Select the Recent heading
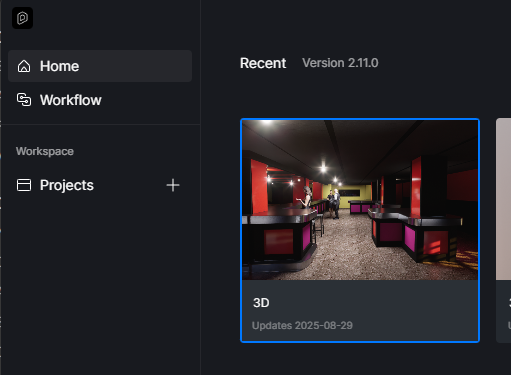The width and height of the screenshot is (511, 375). point(263,63)
